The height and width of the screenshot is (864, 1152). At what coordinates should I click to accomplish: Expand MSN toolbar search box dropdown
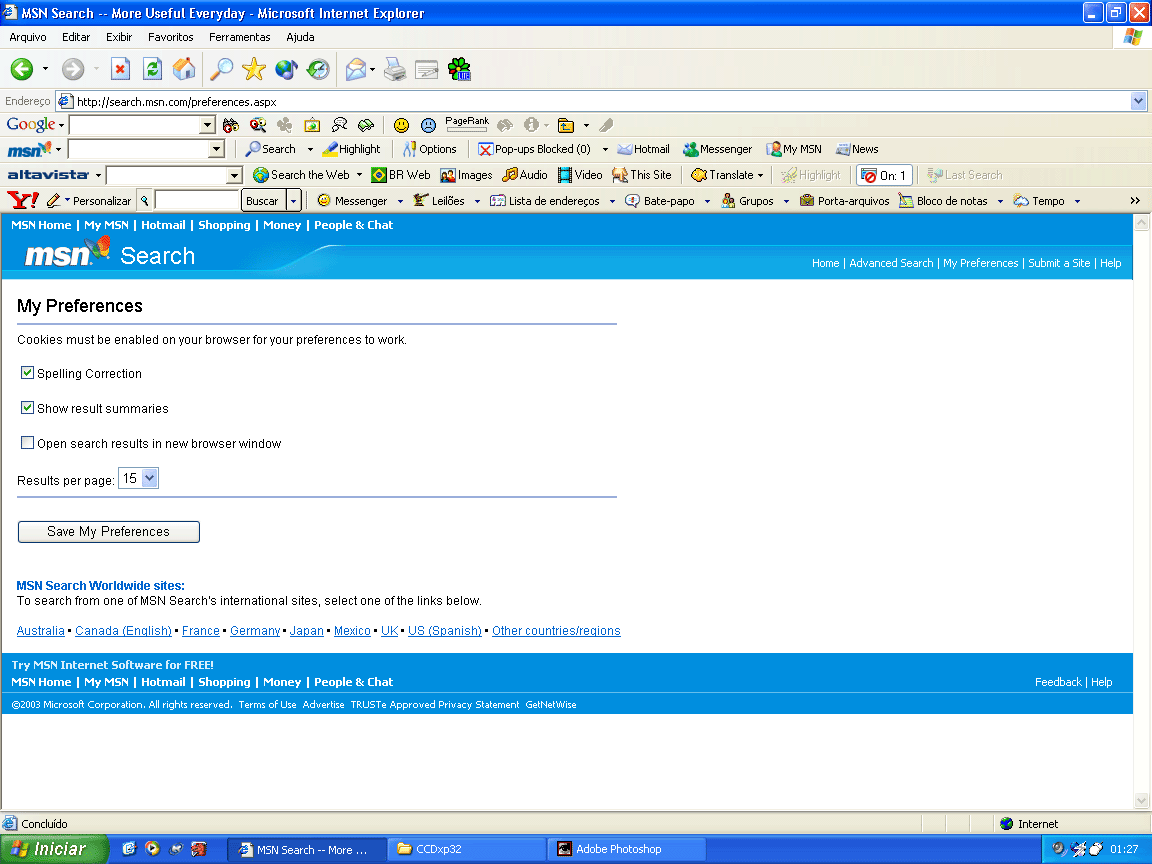pyautogui.click(x=216, y=149)
